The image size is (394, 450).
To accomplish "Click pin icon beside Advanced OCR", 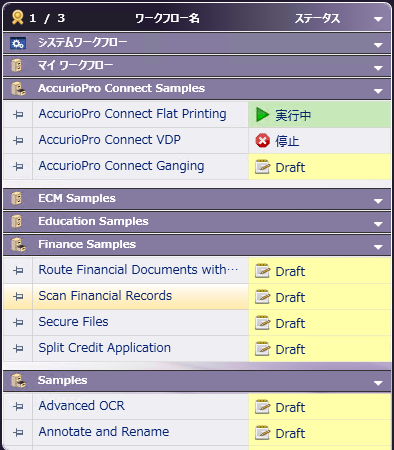I will coord(18,406).
